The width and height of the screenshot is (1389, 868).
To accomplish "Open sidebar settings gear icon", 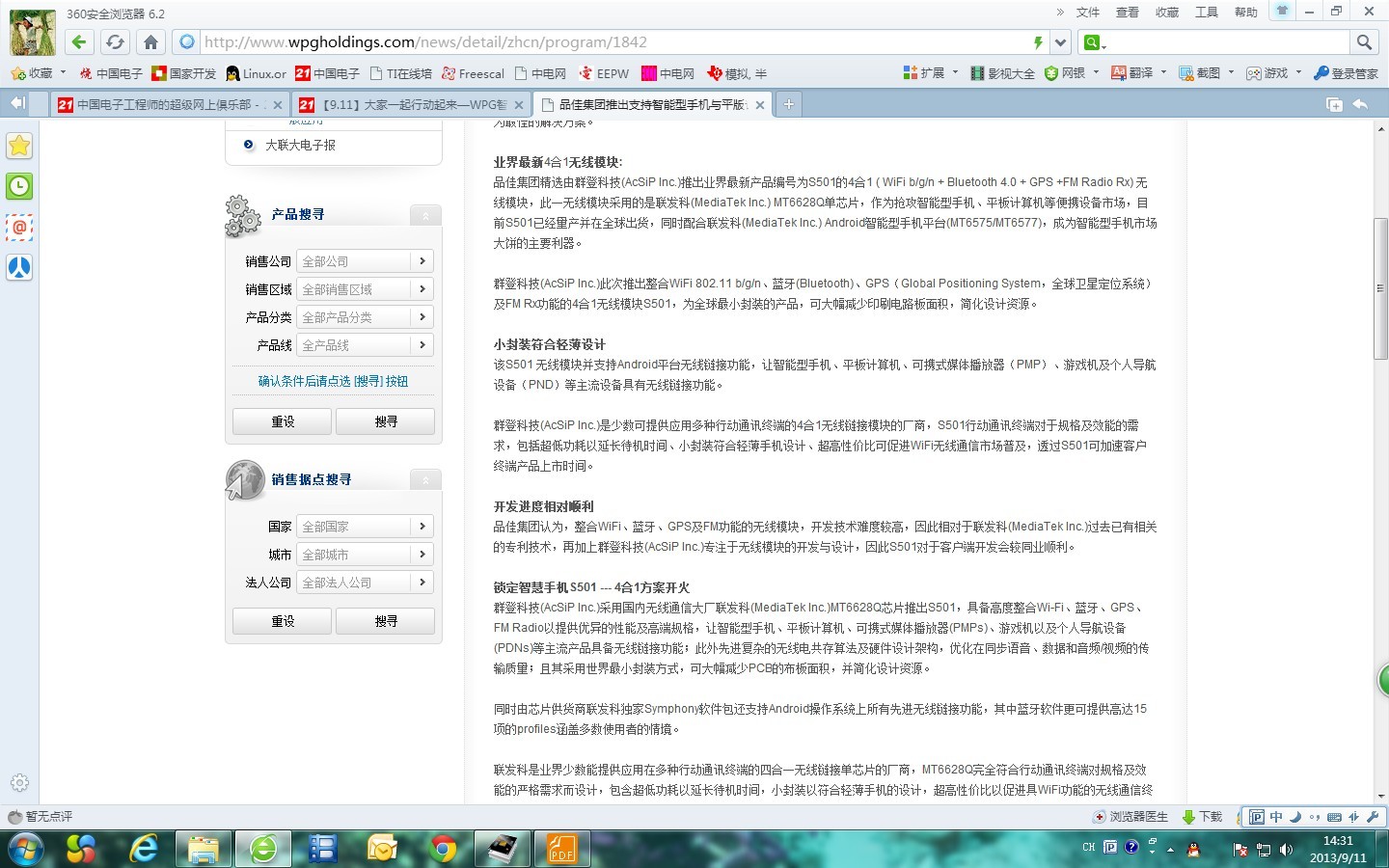I will 19,782.
